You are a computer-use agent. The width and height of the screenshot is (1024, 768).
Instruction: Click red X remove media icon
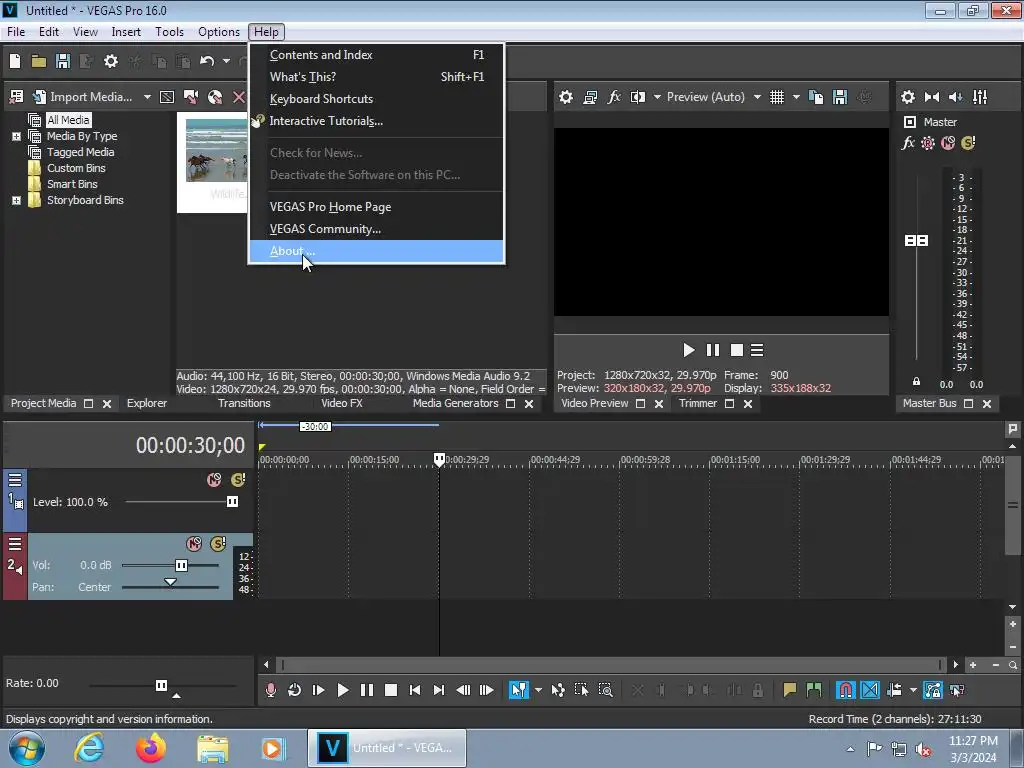click(239, 97)
